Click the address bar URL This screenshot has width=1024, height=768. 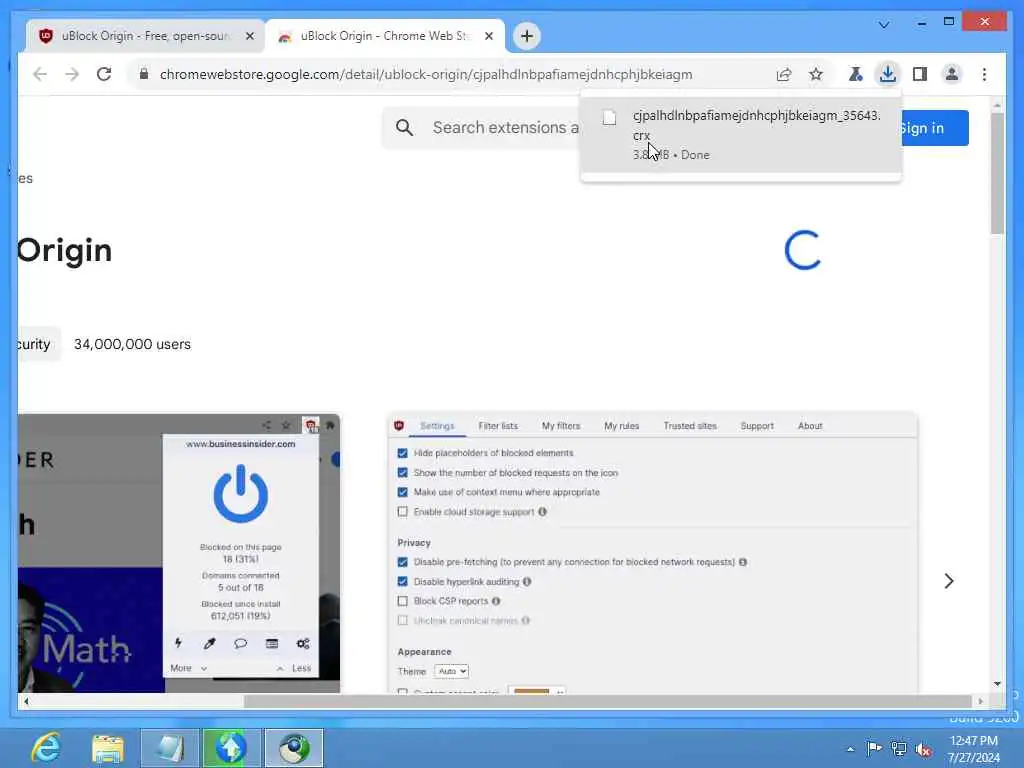pyautogui.click(x=426, y=74)
